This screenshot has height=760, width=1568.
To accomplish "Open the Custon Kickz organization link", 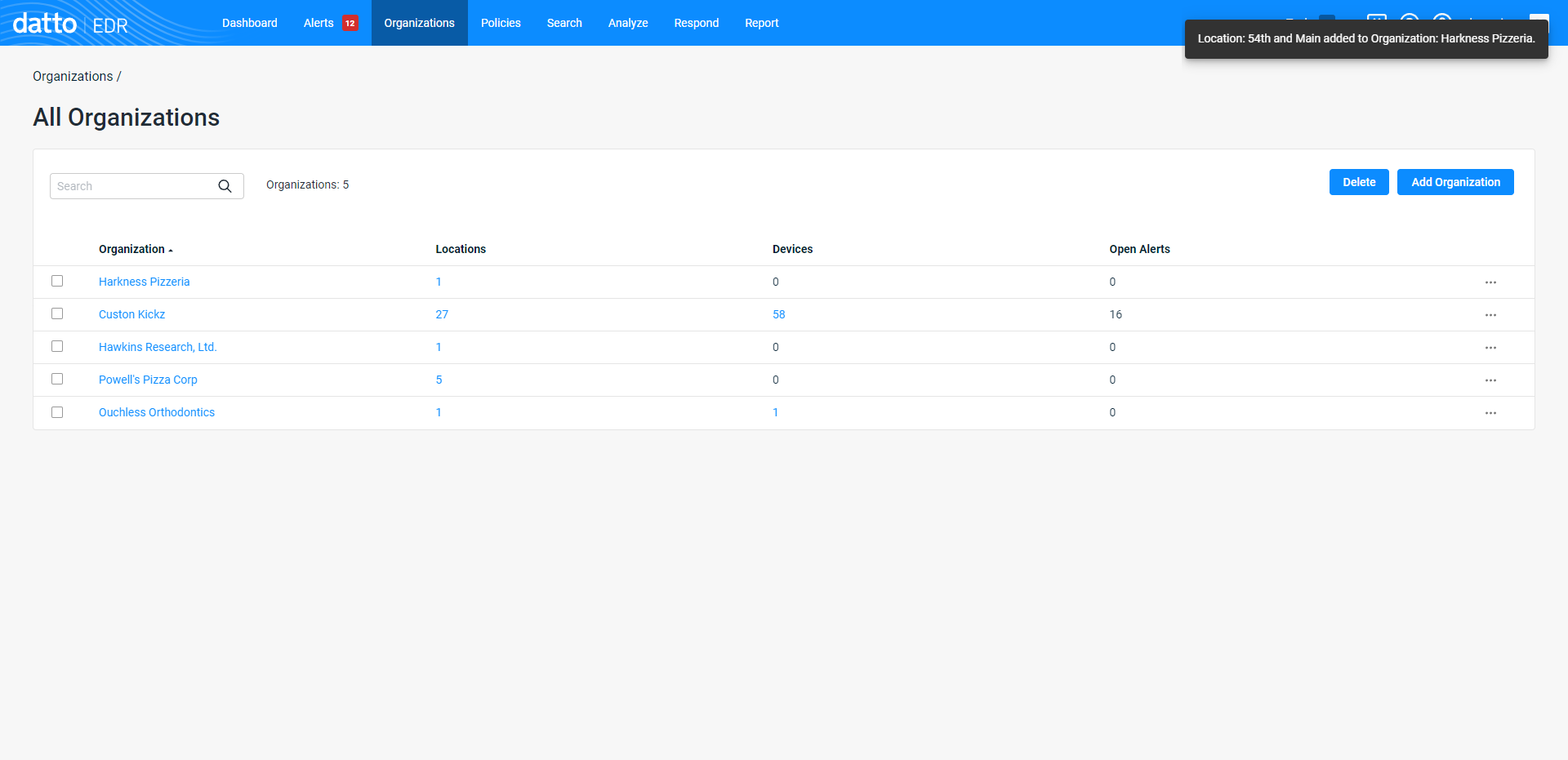I will (132, 314).
